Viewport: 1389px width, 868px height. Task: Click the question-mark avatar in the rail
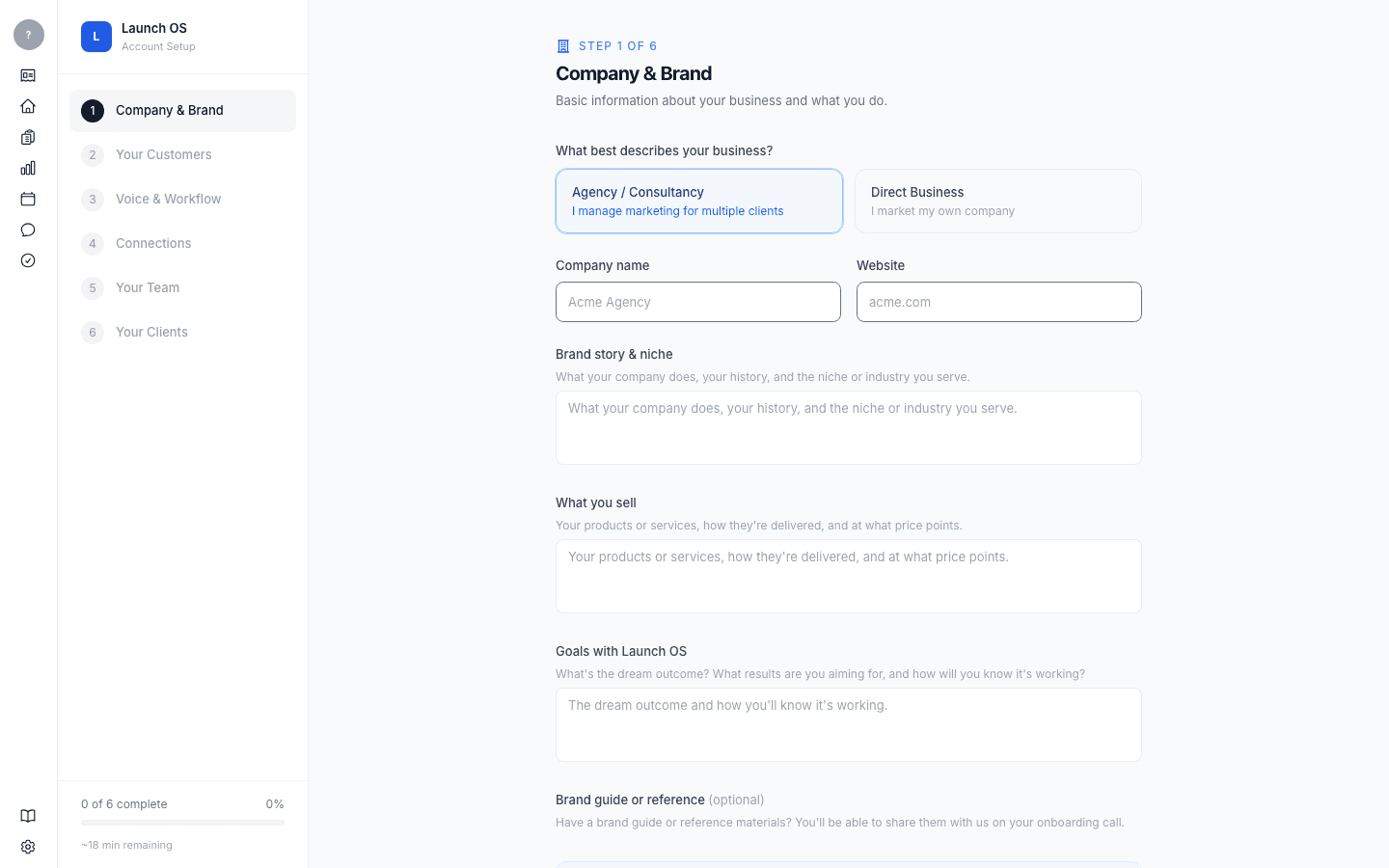tap(29, 35)
